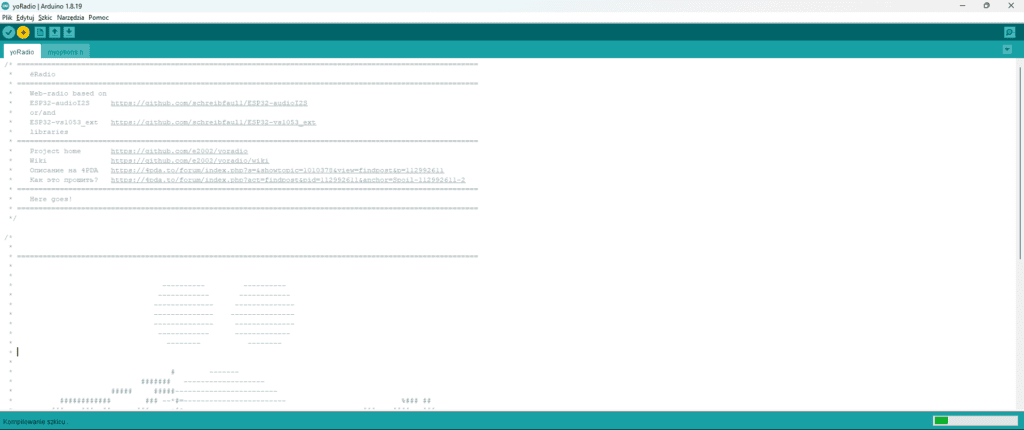1024x430 pixels.
Task: Click the Arduino logo in title bar
Action: click(6, 5)
